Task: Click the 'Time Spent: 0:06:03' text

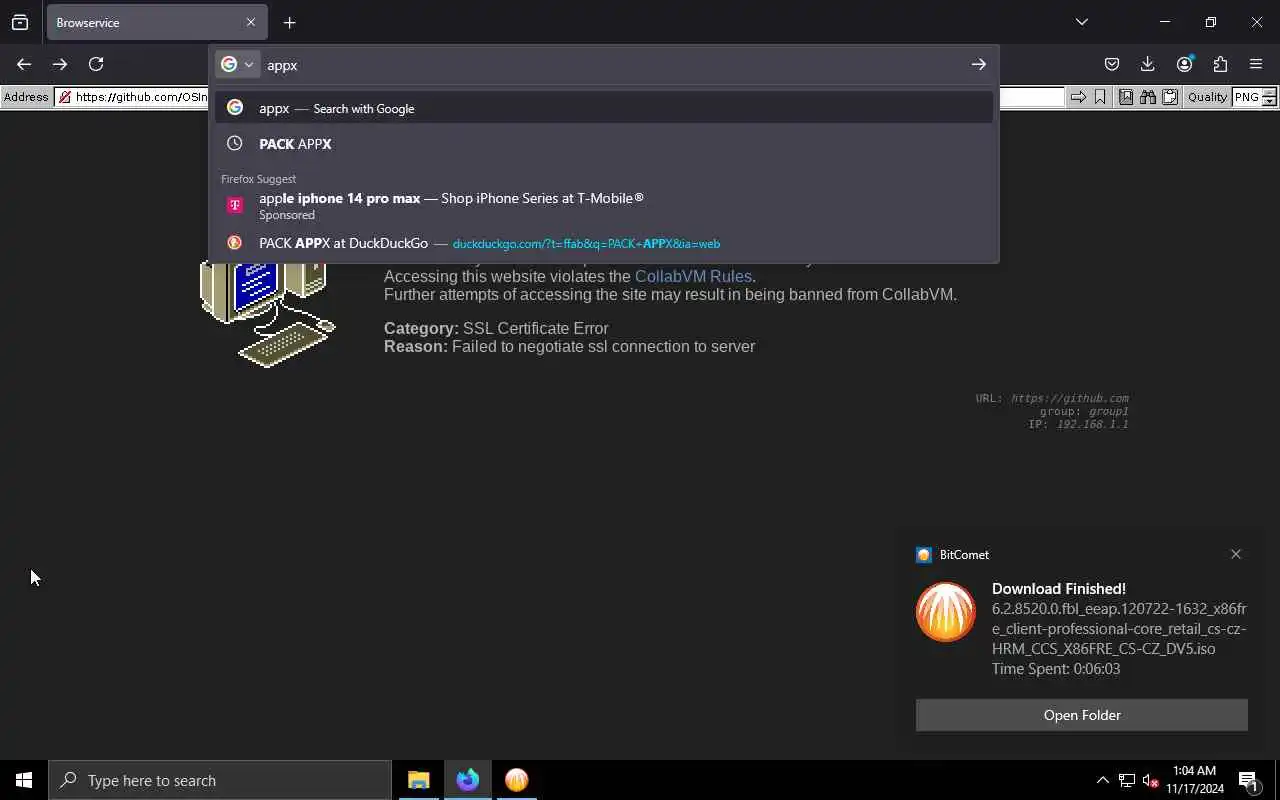Action: coord(1056,669)
